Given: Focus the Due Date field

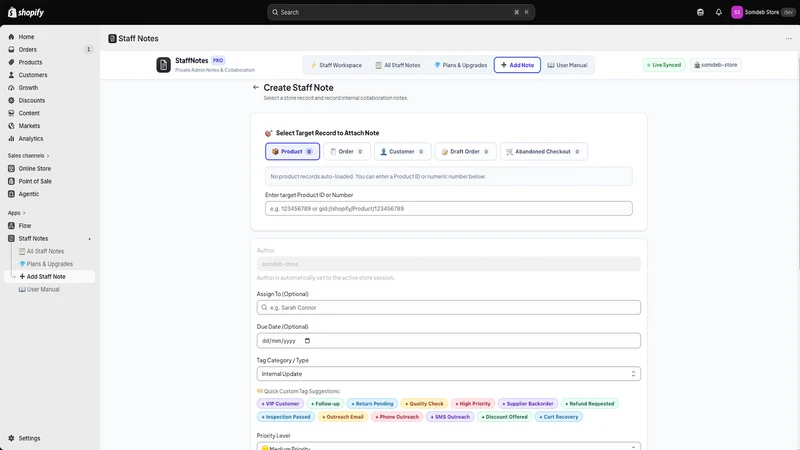Looking at the screenshot, I should (448, 341).
